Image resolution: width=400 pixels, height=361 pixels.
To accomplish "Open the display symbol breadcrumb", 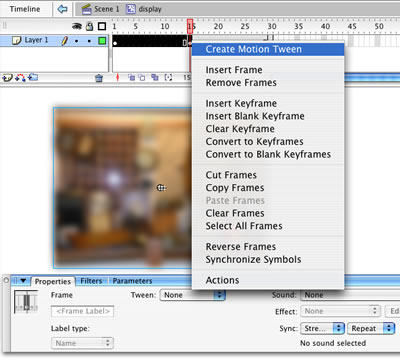I will (144, 9).
